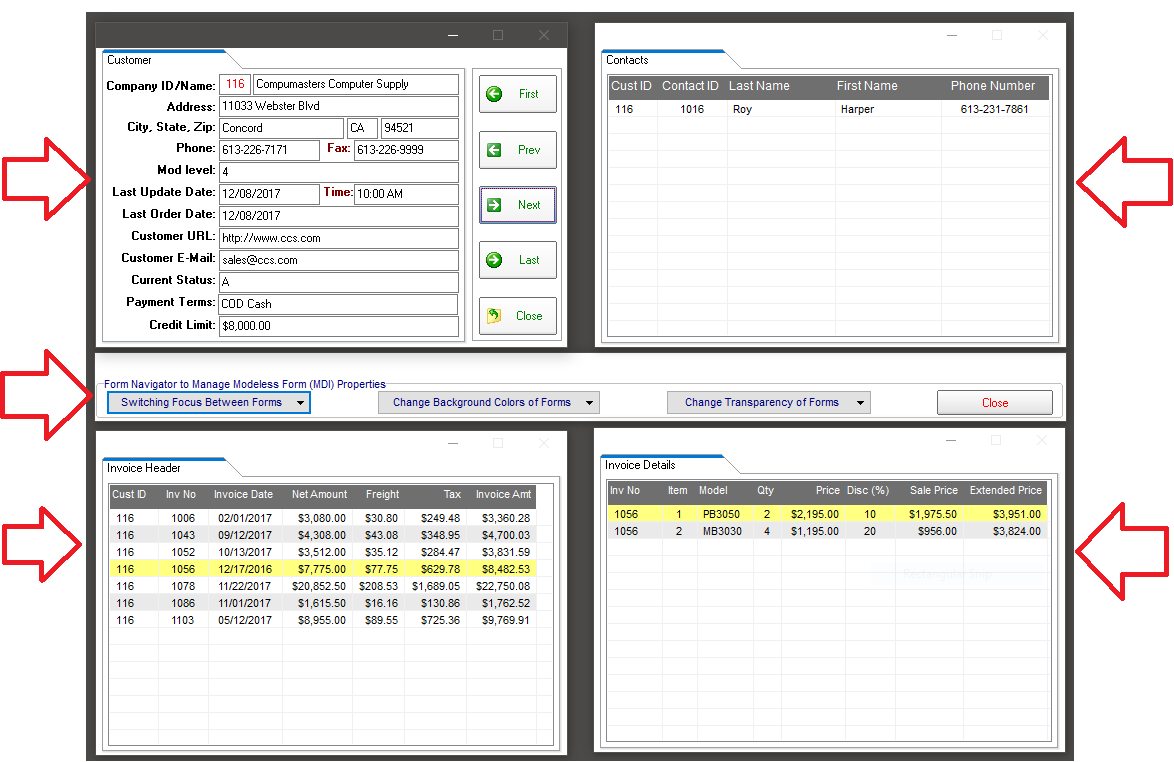This screenshot has width=1174, height=762.
Task: Click the Prev left-arrow icon
Action: 494,150
